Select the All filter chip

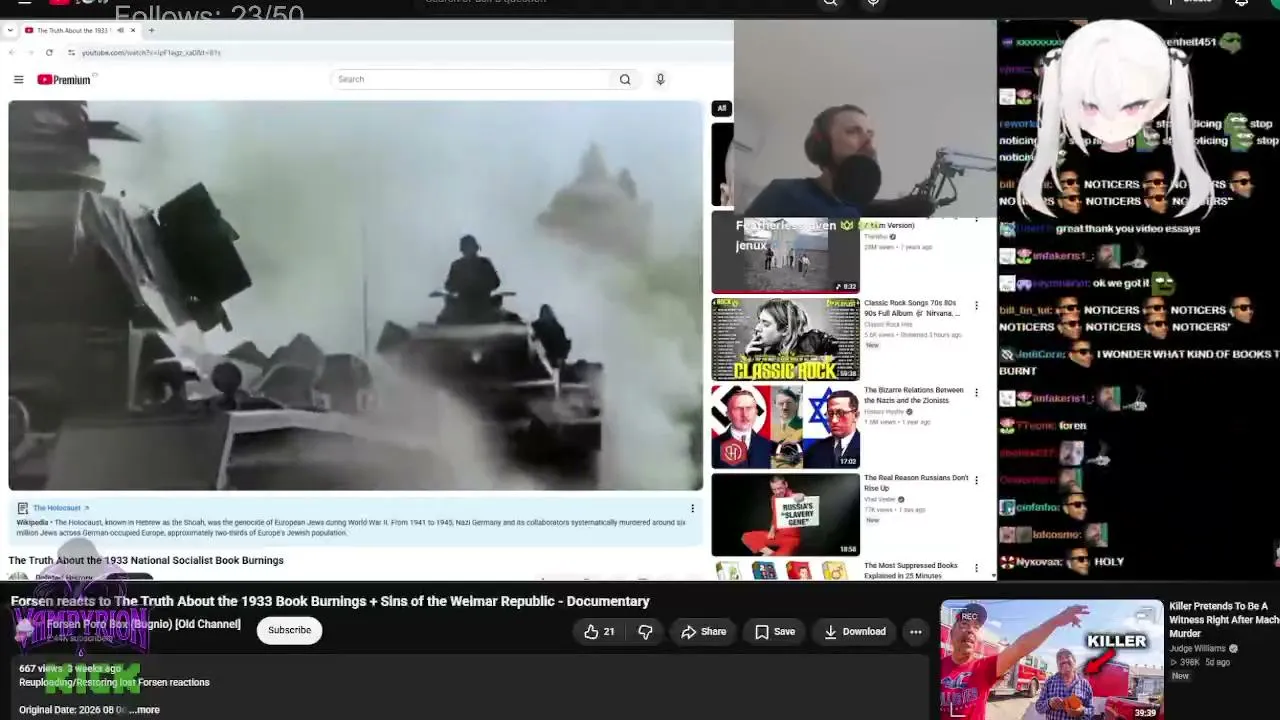tap(721, 108)
